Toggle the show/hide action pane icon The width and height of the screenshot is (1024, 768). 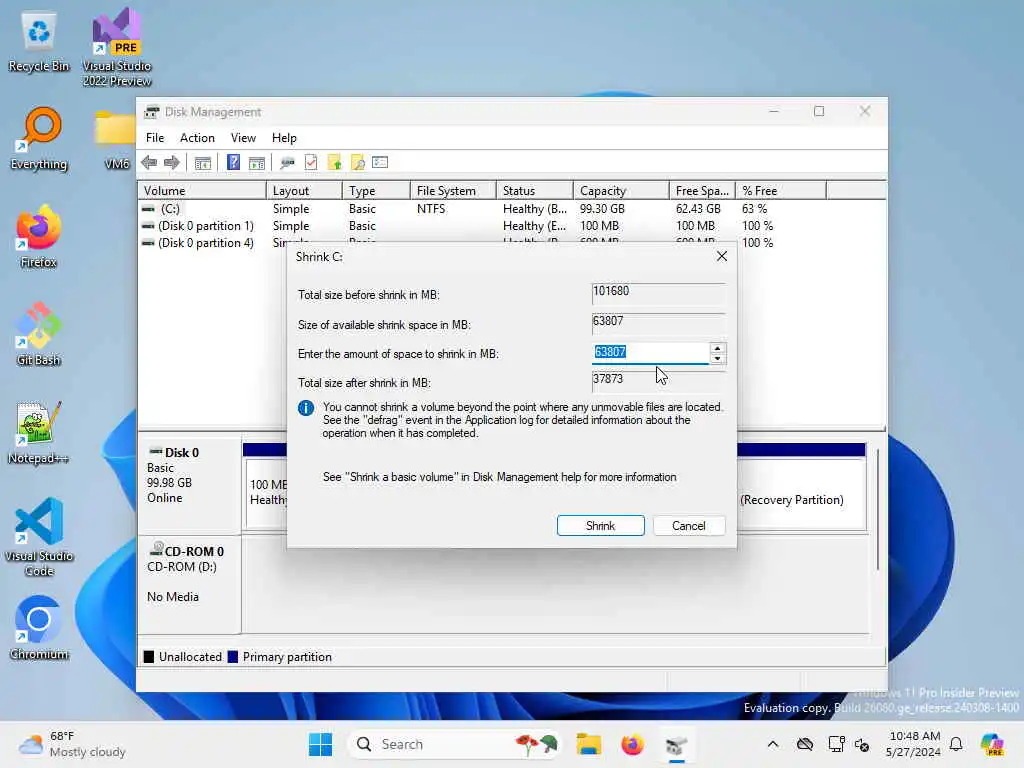pyautogui.click(x=257, y=163)
